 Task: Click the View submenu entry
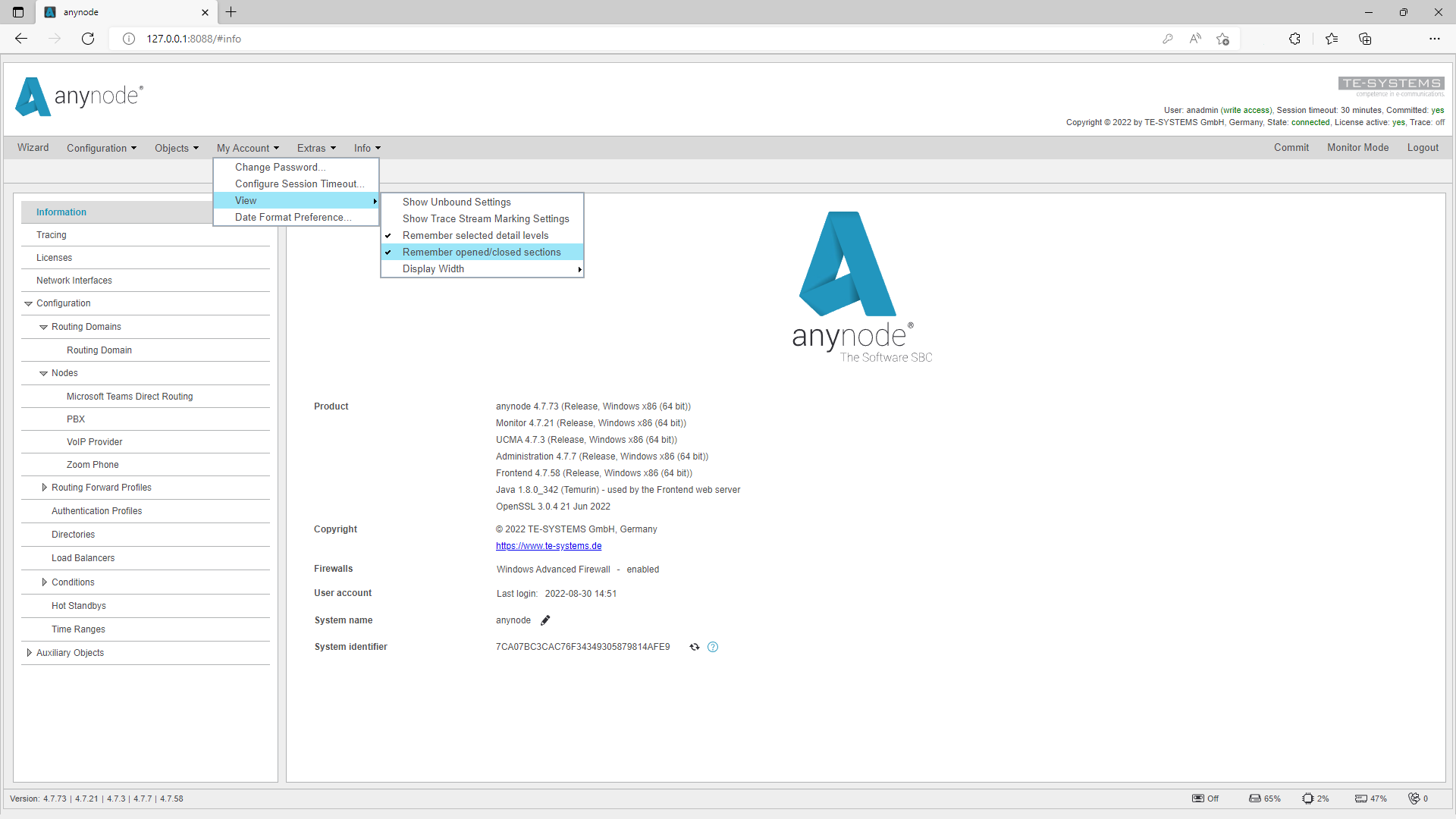296,201
